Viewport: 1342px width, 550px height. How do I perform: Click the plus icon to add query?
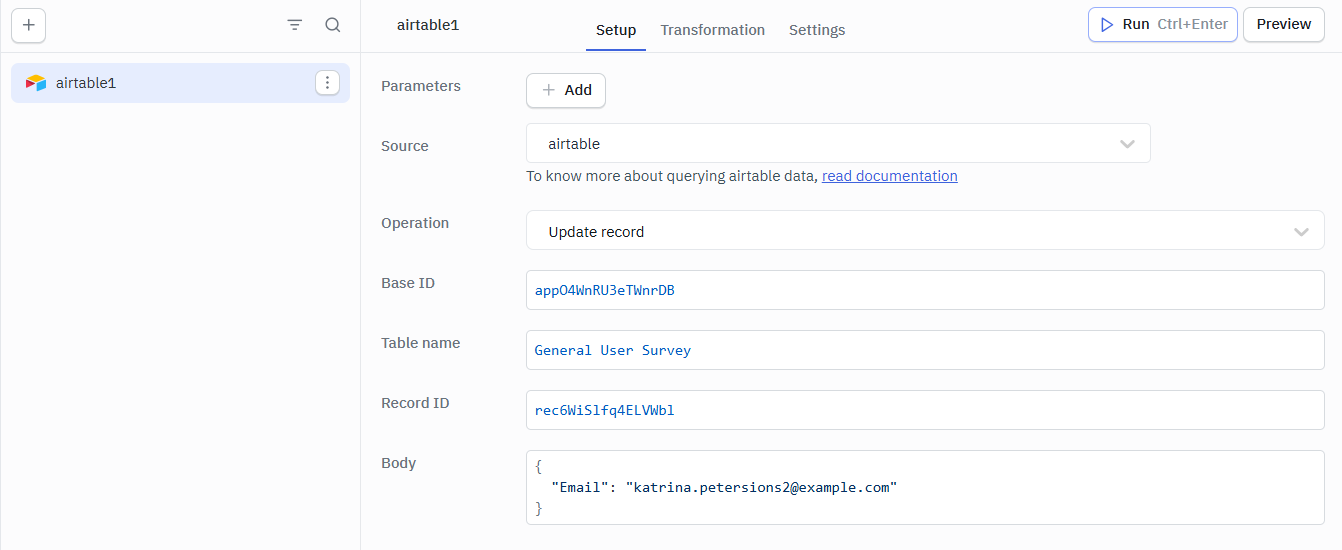pos(28,25)
